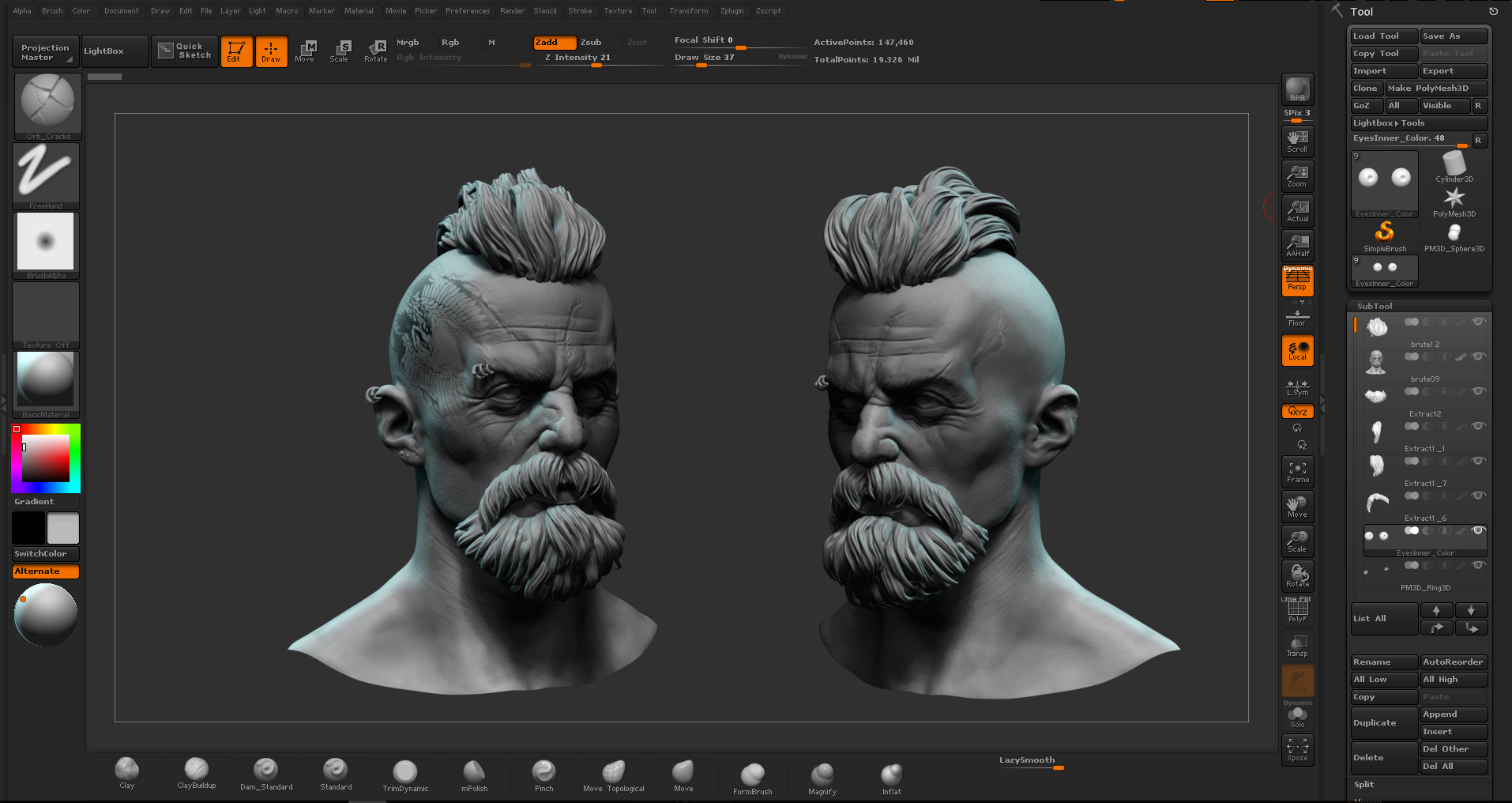Screen dimensions: 1512x803
Task: Click the Zoom canvas icon
Action: coord(1297,176)
